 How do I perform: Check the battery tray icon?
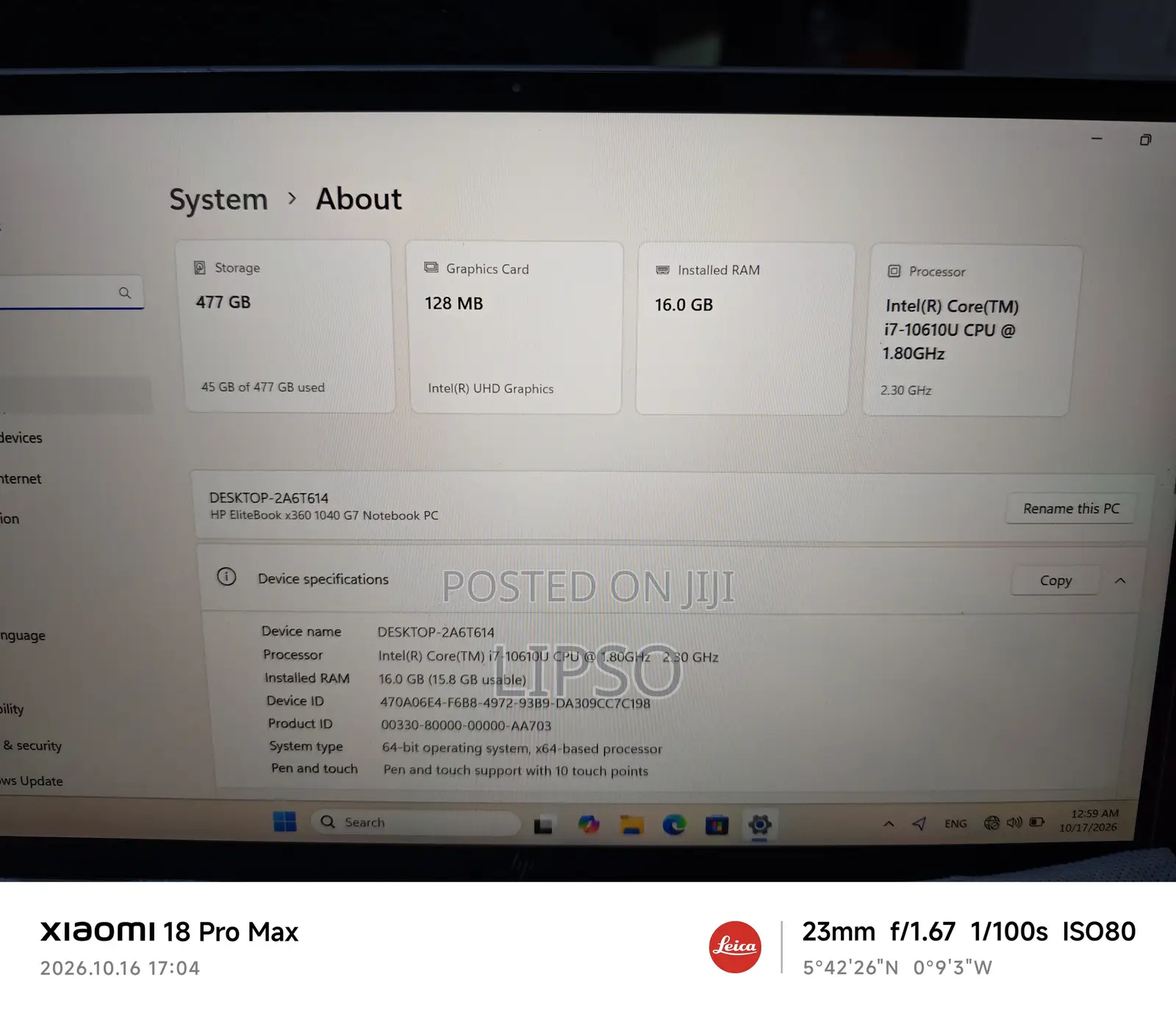1037,822
